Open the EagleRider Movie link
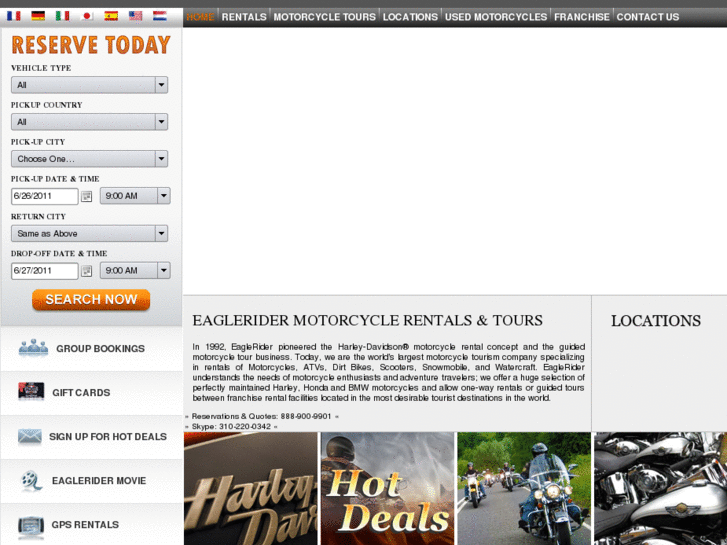727x545 pixels. [99, 481]
